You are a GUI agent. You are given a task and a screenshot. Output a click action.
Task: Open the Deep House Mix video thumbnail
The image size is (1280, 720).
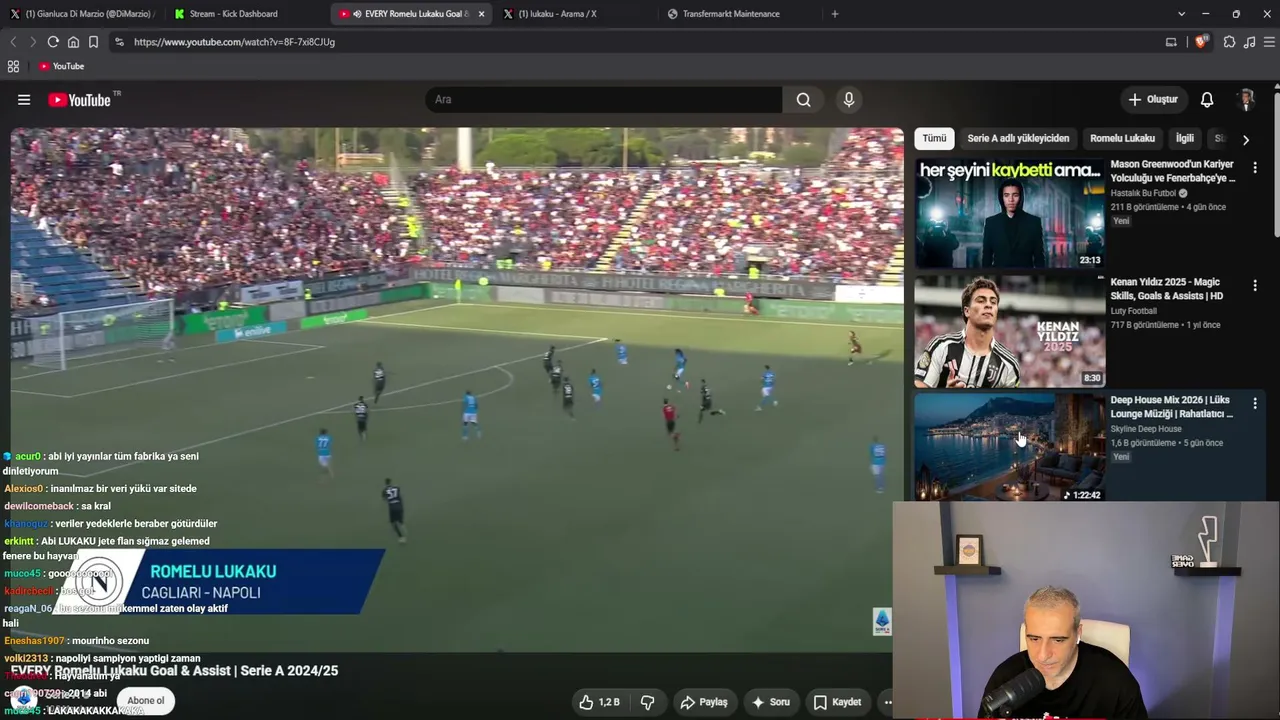(1009, 447)
